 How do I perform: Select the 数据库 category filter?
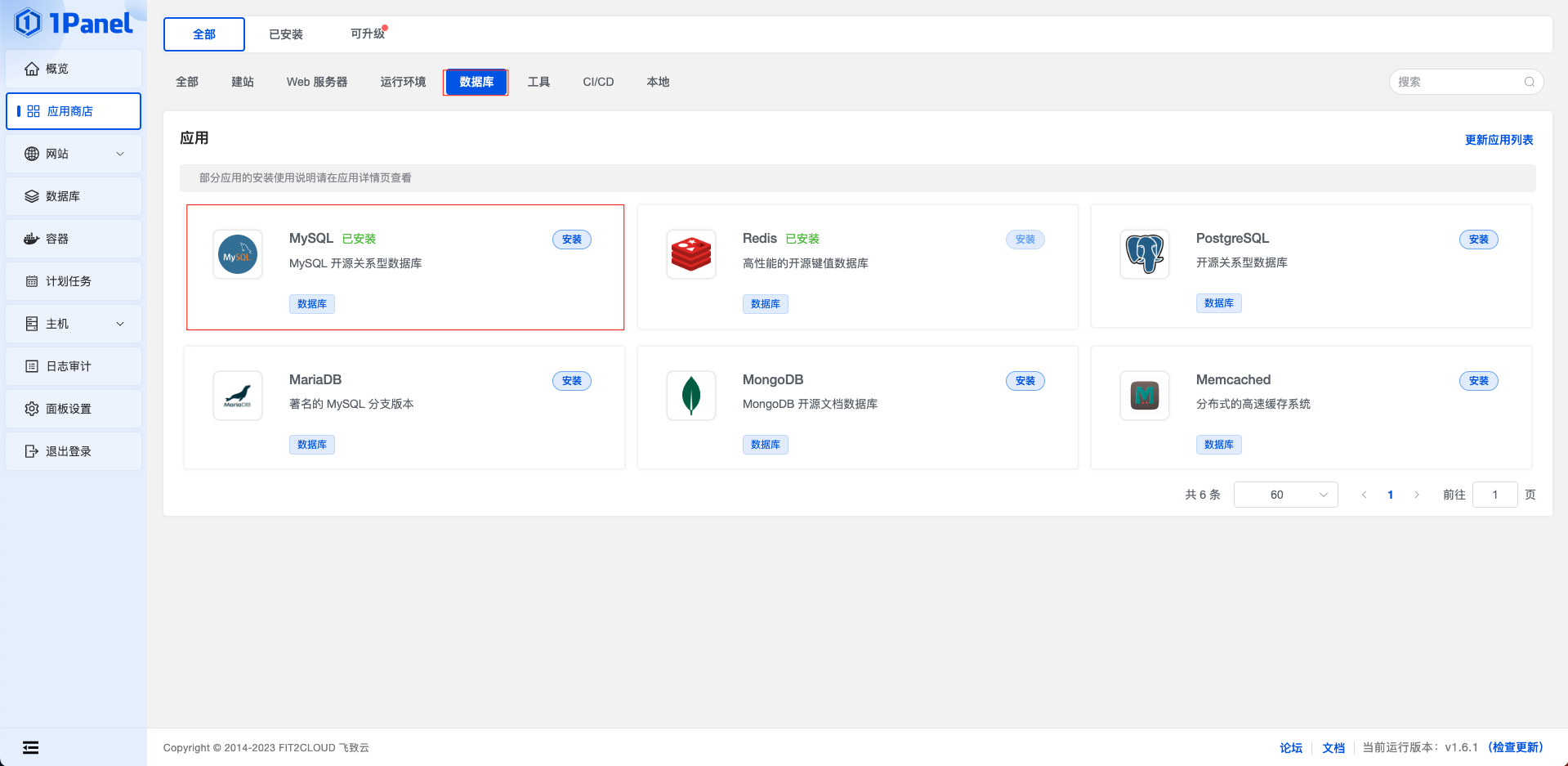pyautogui.click(x=476, y=82)
